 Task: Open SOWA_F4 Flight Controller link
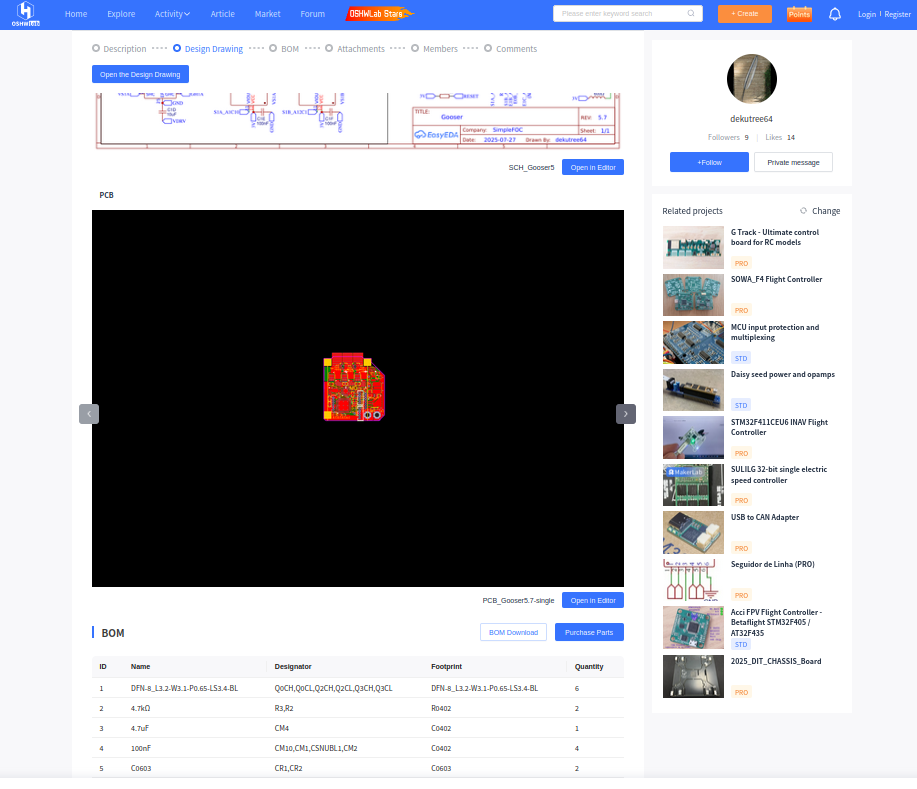coord(776,279)
